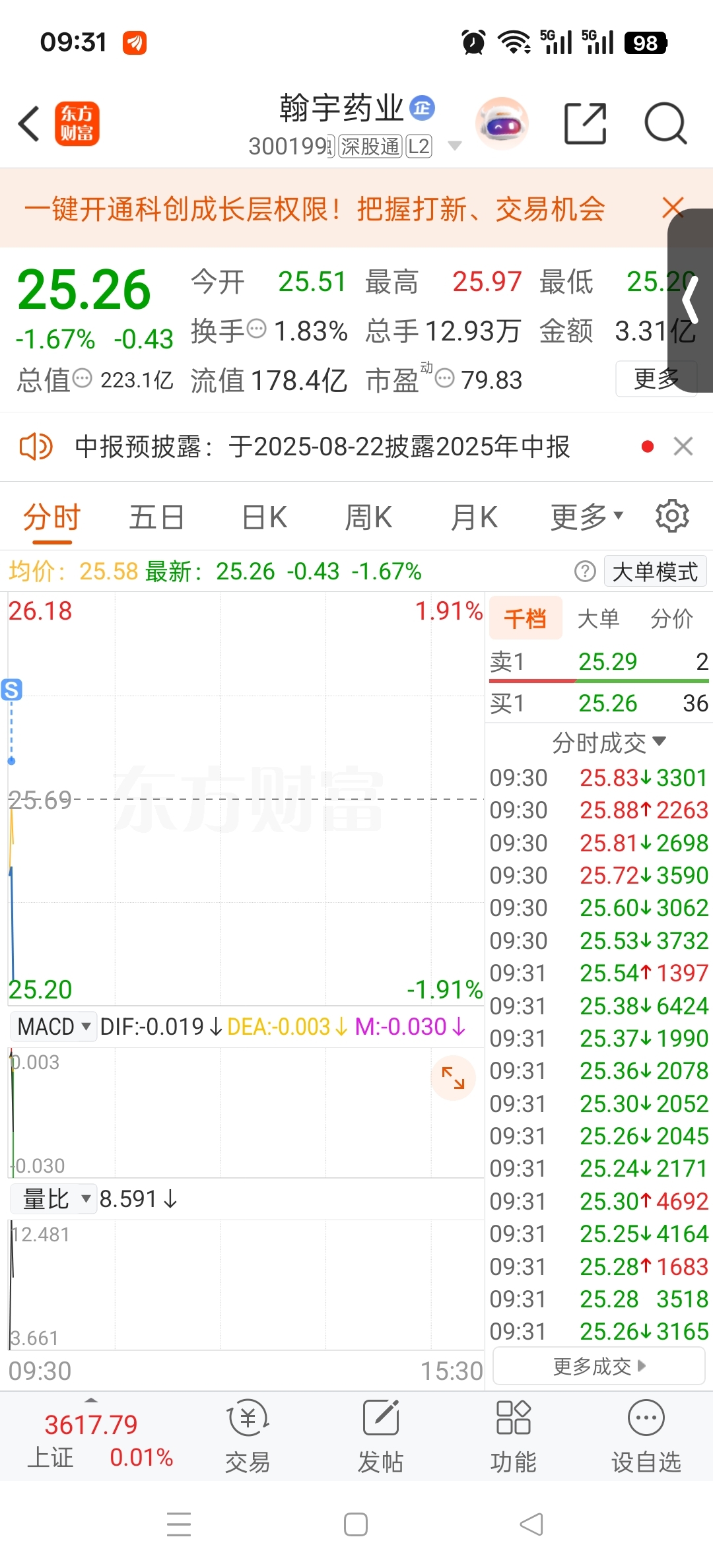Viewport: 713px width, 1568px height.
Task: Tap the large price 25.26
Action: (84, 289)
